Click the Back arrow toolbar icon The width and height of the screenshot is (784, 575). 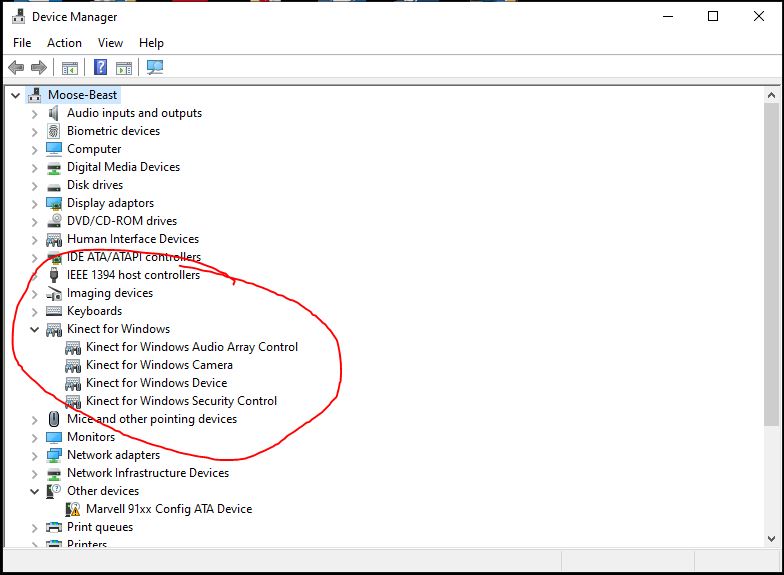click(x=16, y=67)
